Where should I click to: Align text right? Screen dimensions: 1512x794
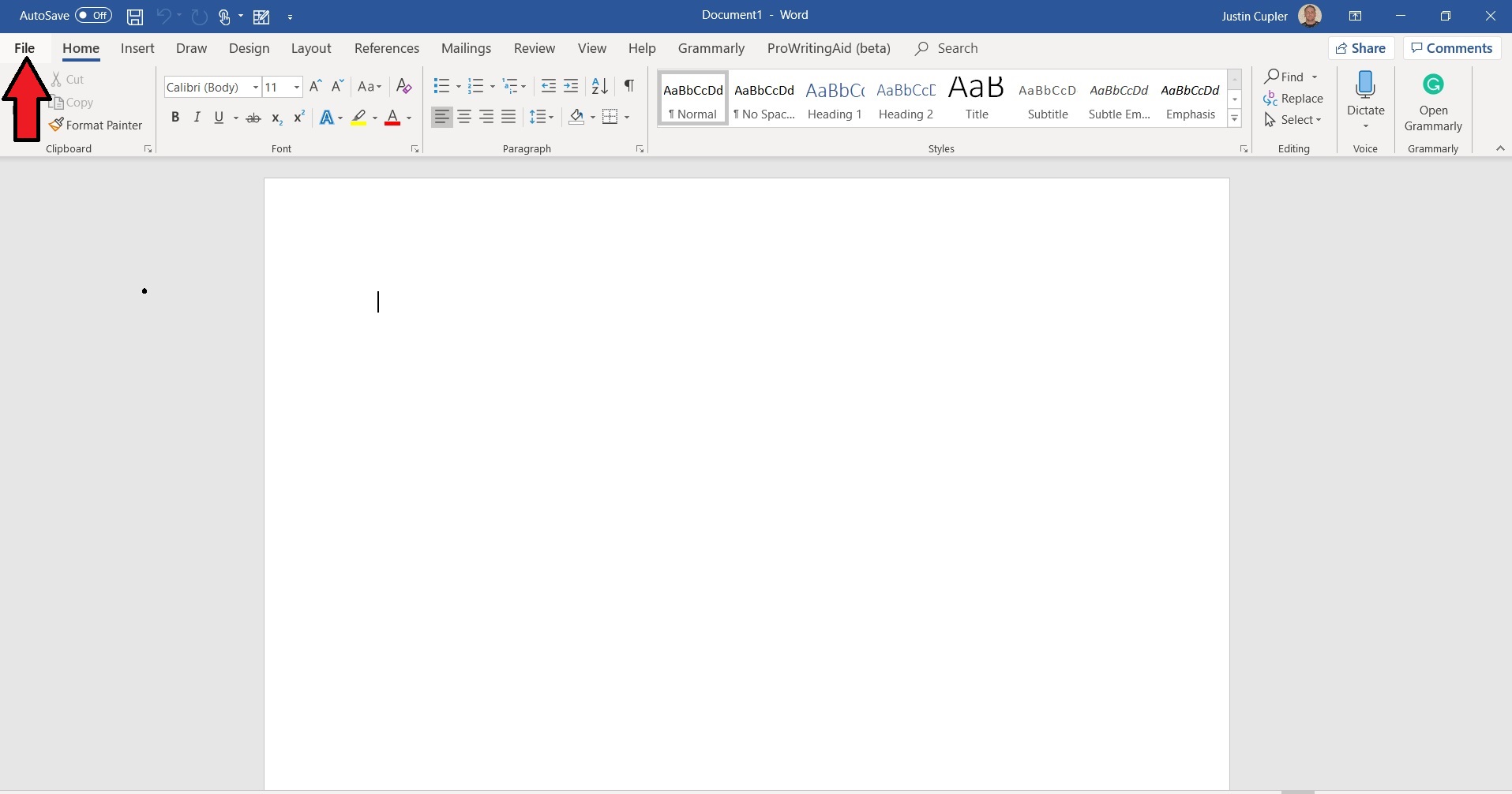[486, 117]
